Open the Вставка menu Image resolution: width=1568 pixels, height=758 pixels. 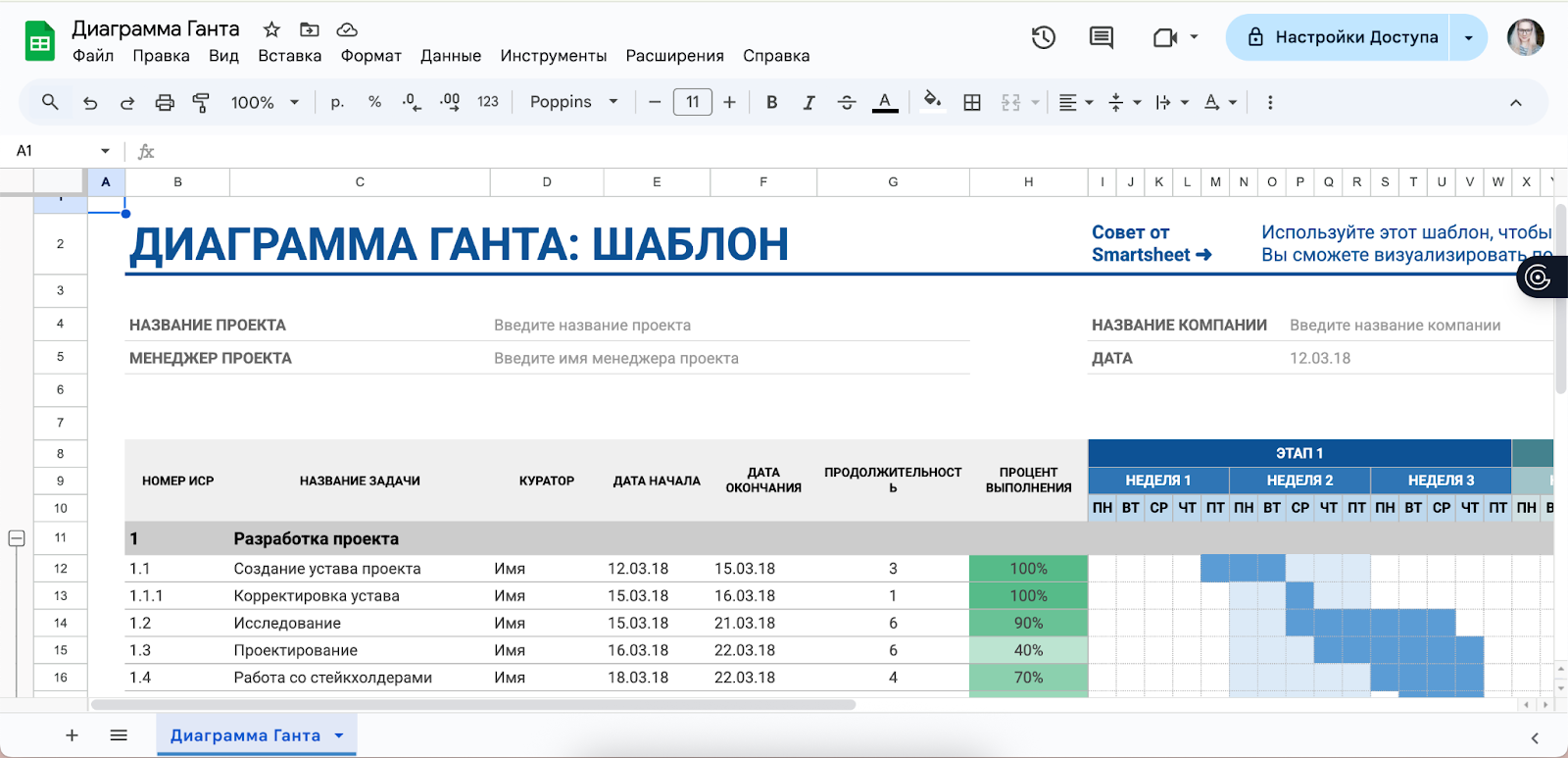point(289,56)
